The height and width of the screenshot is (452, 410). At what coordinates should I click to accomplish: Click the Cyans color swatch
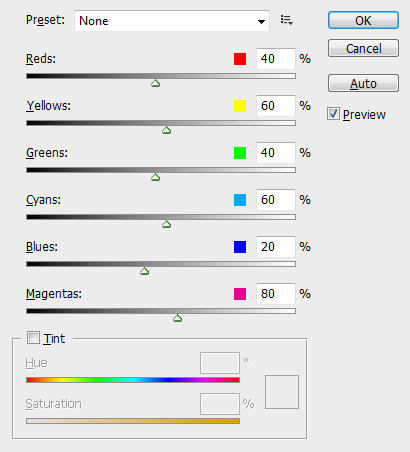click(240, 200)
